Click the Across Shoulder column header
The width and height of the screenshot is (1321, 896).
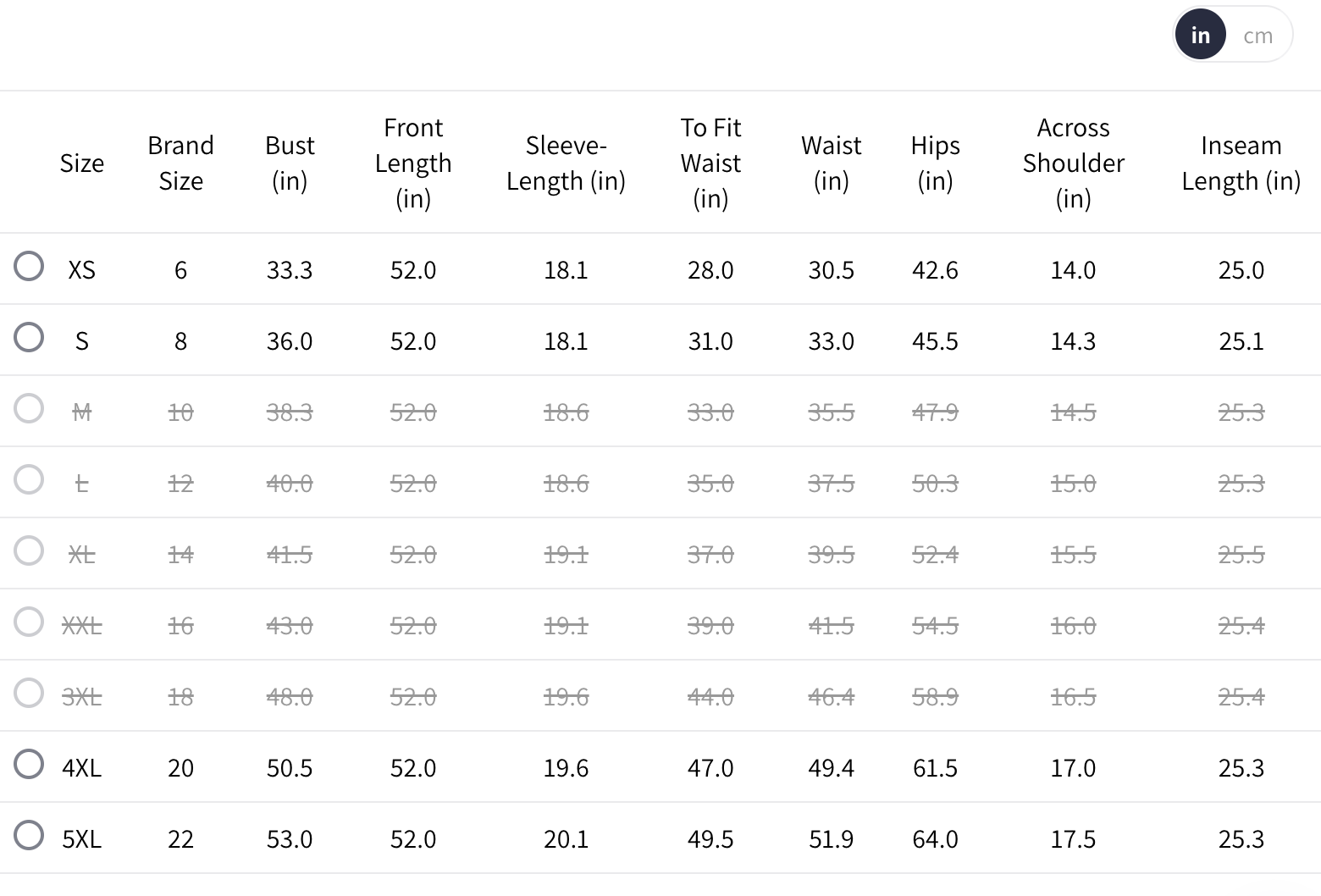click(x=1073, y=163)
